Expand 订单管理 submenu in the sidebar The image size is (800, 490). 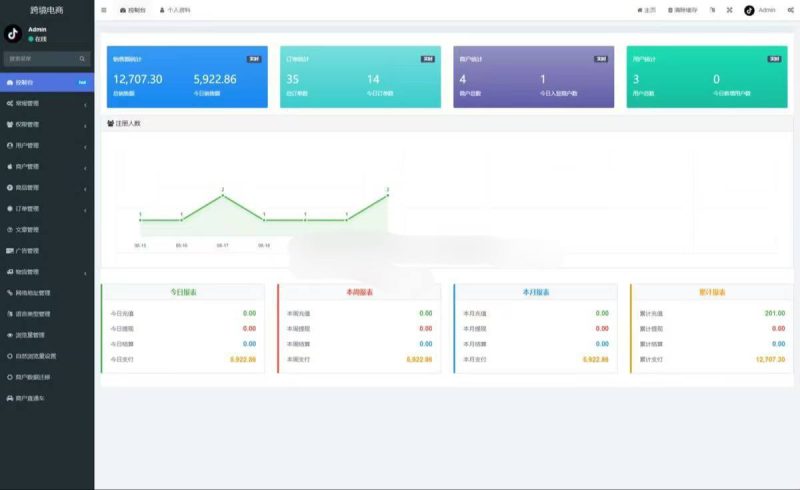point(47,209)
